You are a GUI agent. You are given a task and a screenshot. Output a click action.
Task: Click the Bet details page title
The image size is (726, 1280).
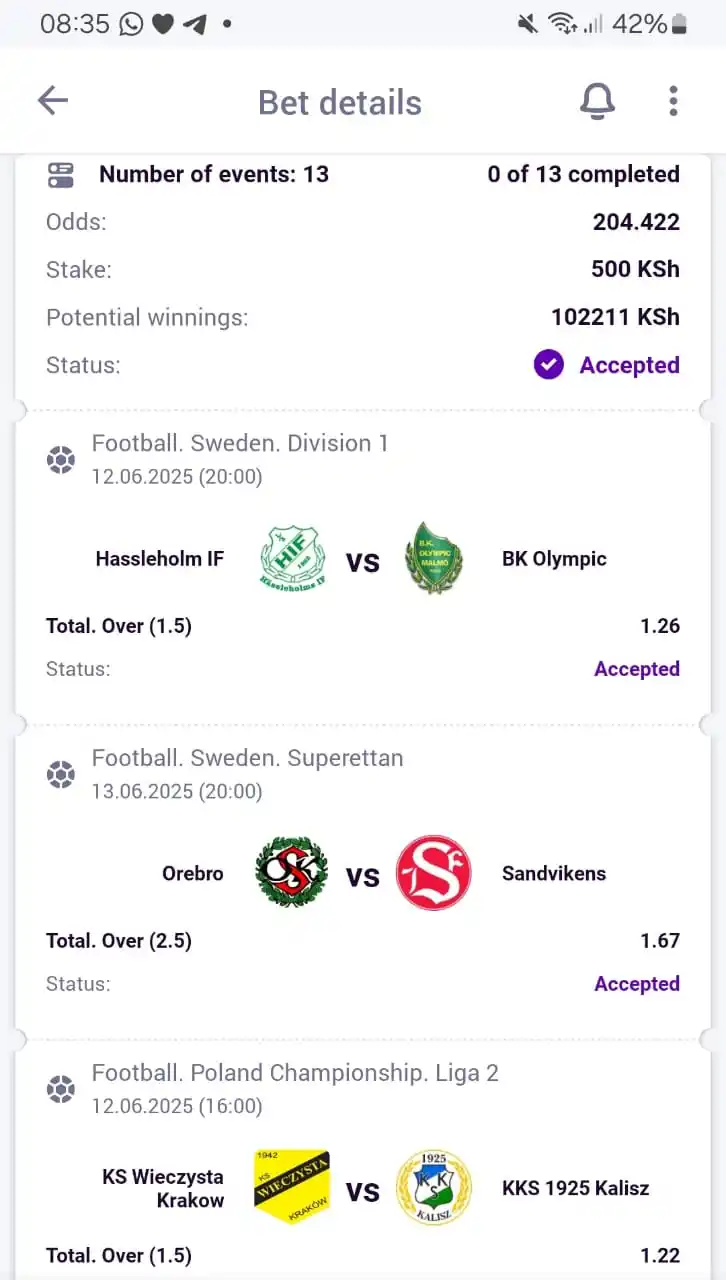tap(340, 102)
